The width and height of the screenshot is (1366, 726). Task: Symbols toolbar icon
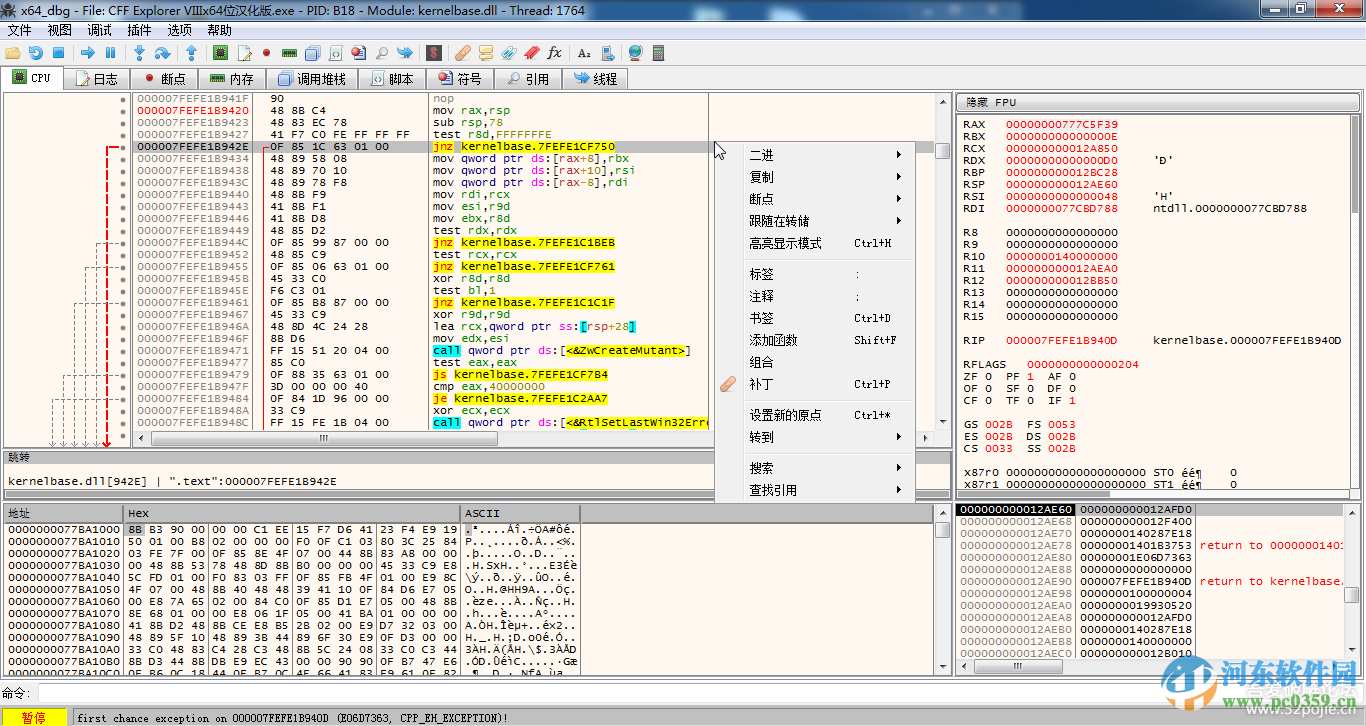click(x=358, y=52)
